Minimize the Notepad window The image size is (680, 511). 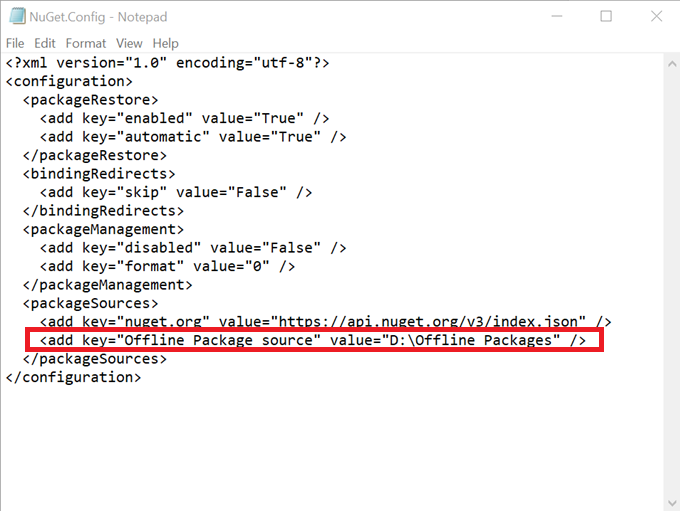point(557,16)
